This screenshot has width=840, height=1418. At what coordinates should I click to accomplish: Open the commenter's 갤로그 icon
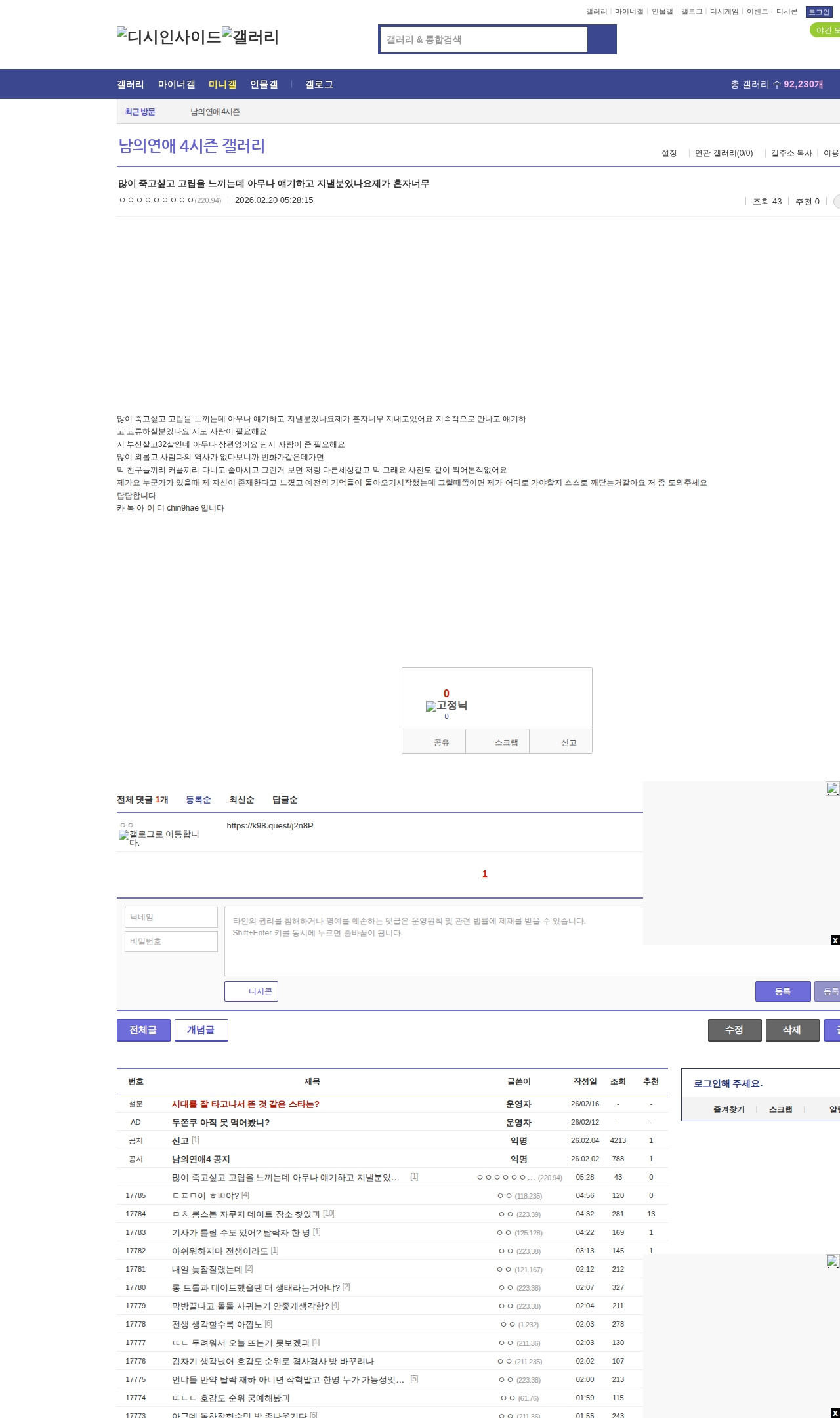[x=159, y=838]
